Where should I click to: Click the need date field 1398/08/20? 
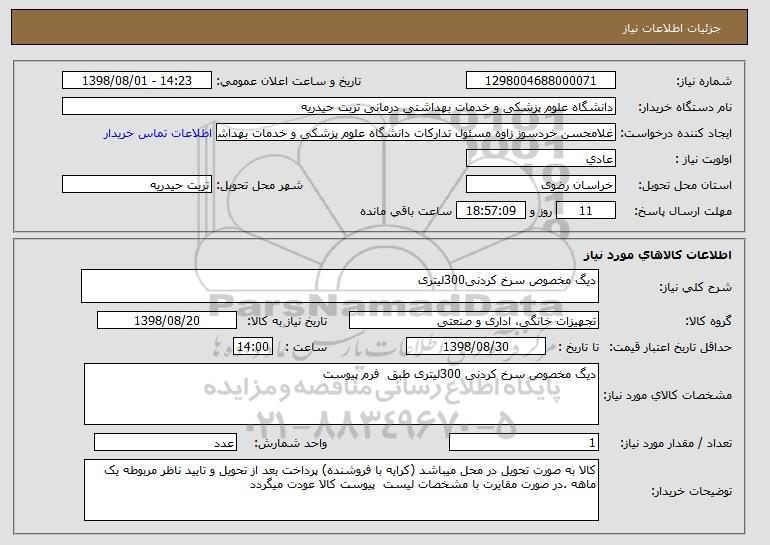167,321
